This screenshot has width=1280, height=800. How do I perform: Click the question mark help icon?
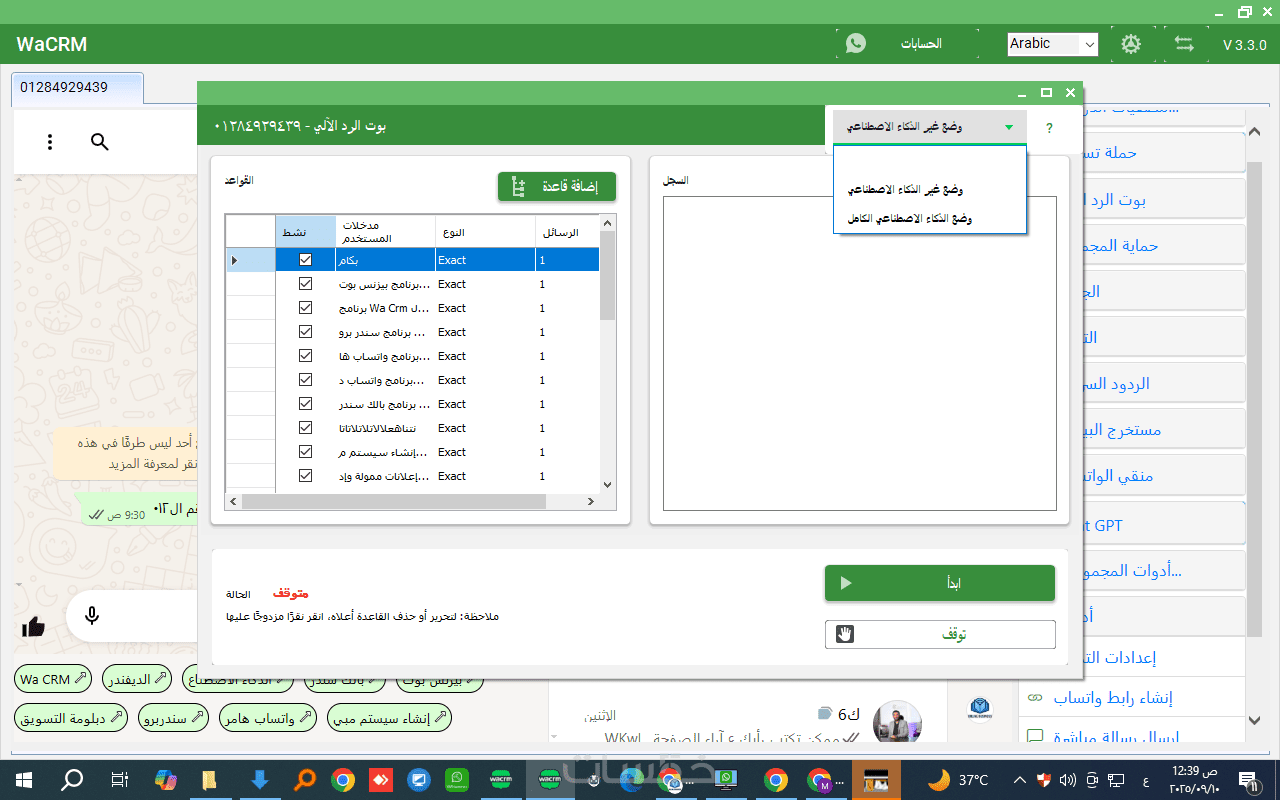1049,128
